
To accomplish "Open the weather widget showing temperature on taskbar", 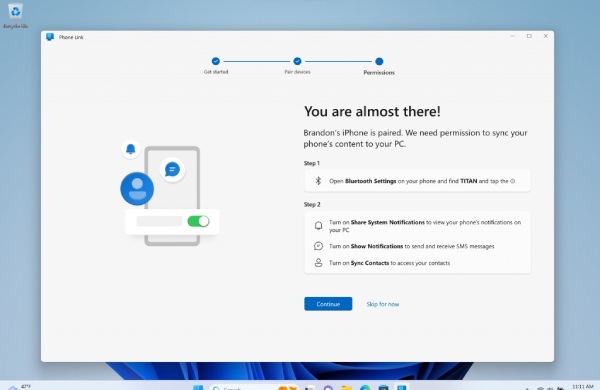I will point(19,387).
